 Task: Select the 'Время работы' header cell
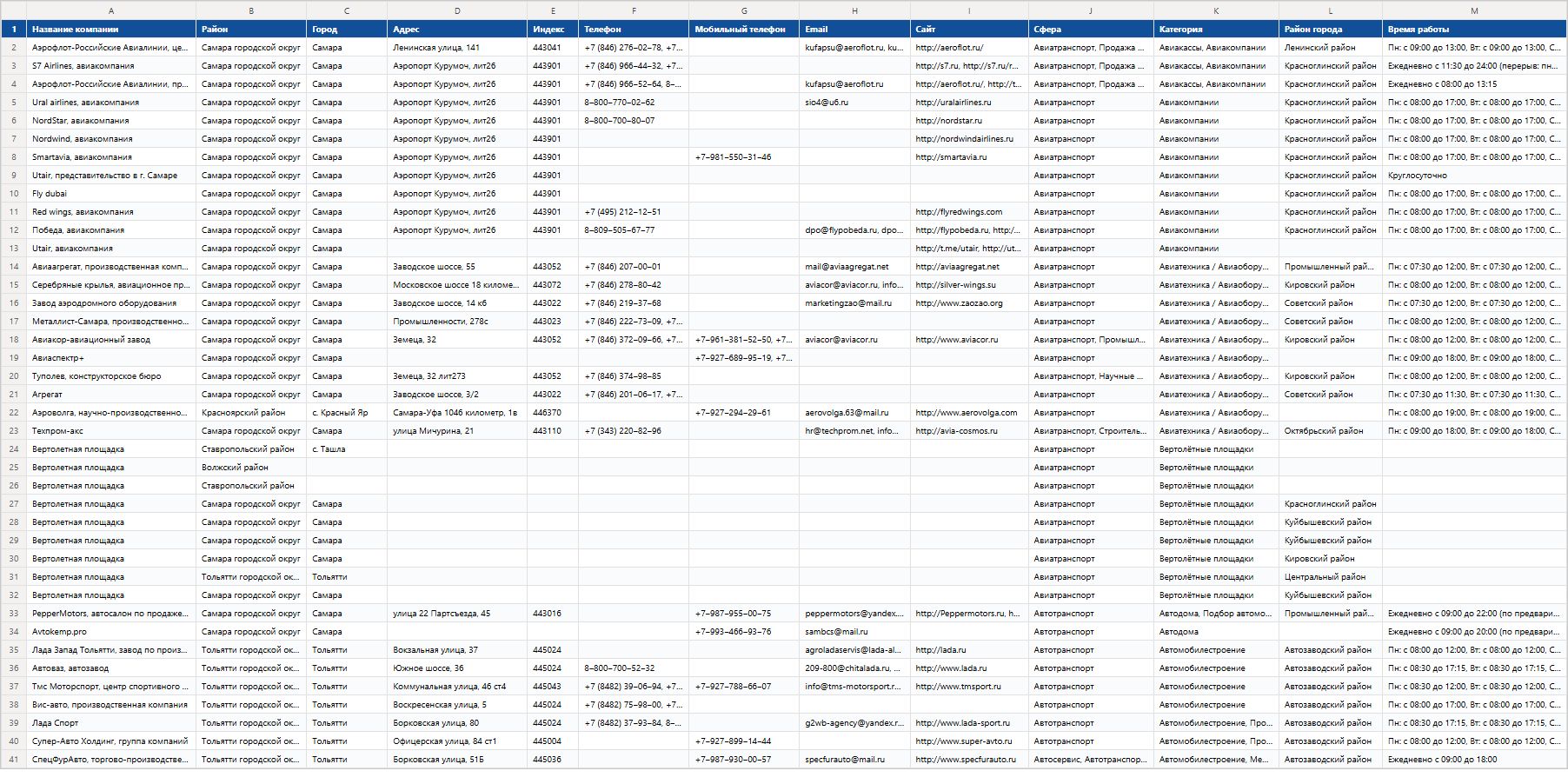click(1474, 29)
